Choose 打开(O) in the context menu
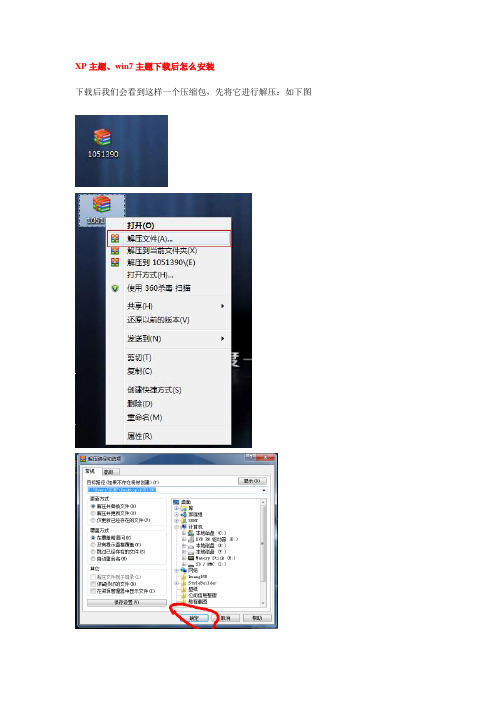 click(168, 225)
